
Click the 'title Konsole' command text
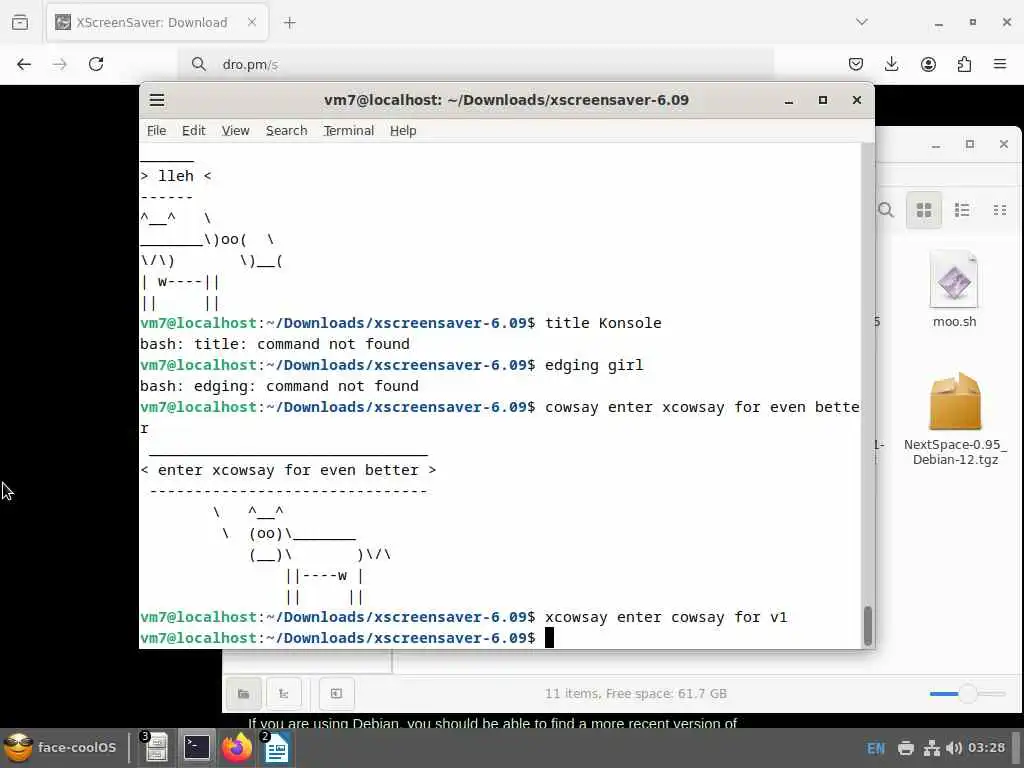(x=603, y=323)
